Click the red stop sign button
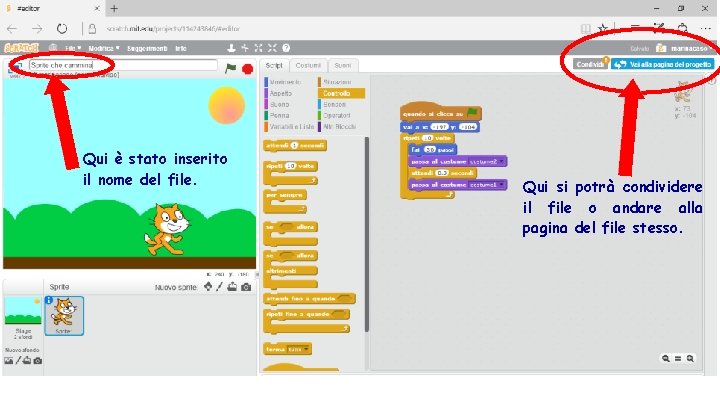The width and height of the screenshot is (720, 405). click(x=248, y=69)
